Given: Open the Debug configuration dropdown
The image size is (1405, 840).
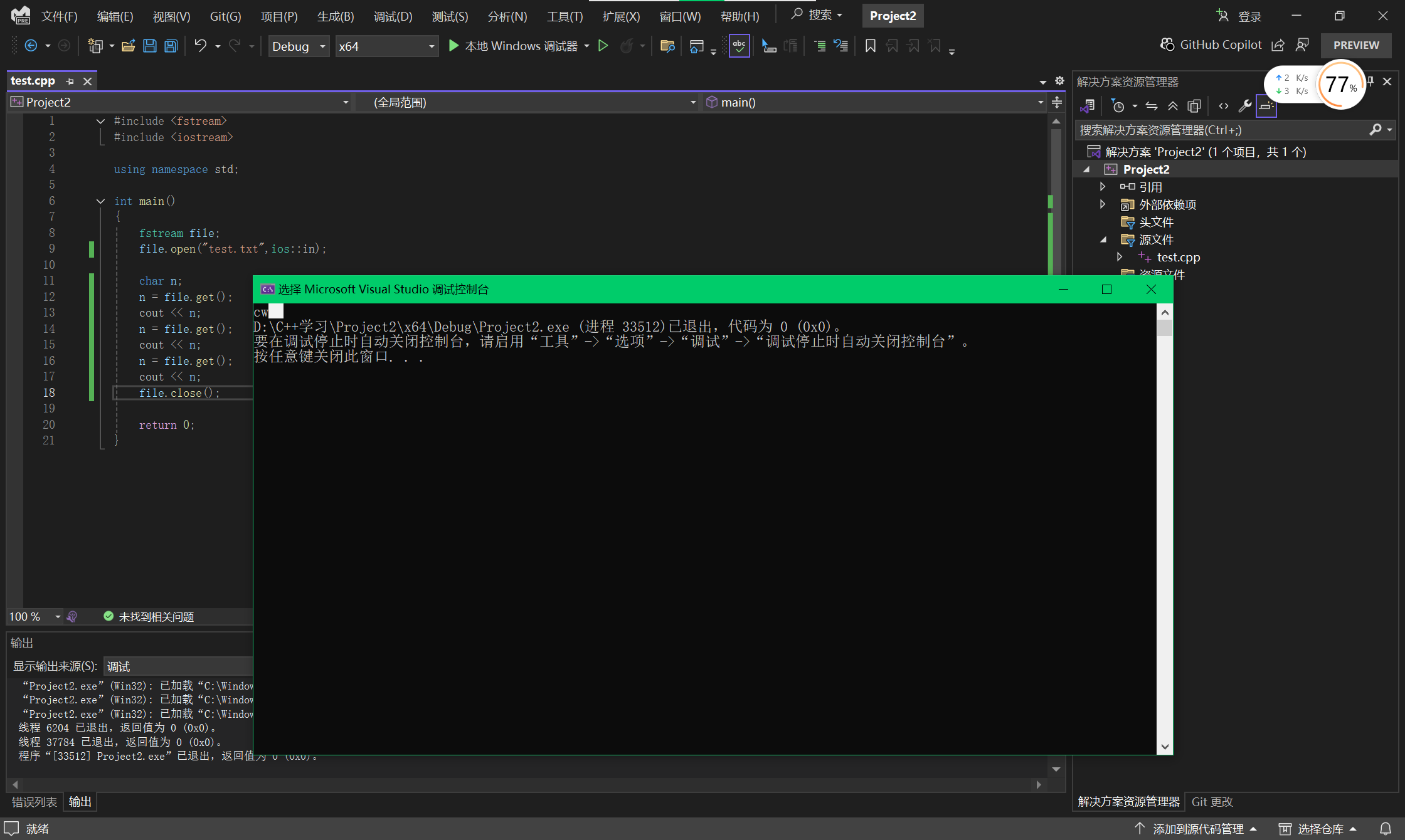Looking at the screenshot, I should tap(299, 46).
